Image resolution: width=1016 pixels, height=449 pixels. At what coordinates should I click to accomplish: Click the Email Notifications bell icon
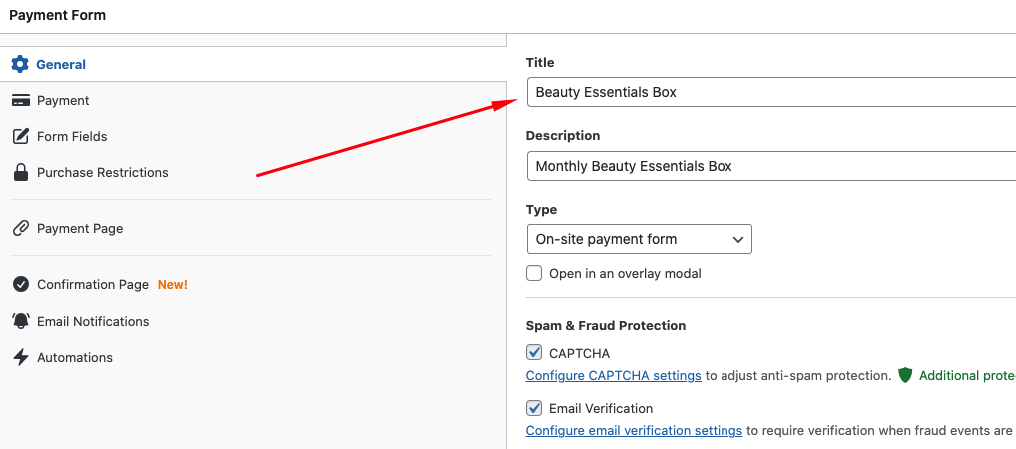[20, 321]
